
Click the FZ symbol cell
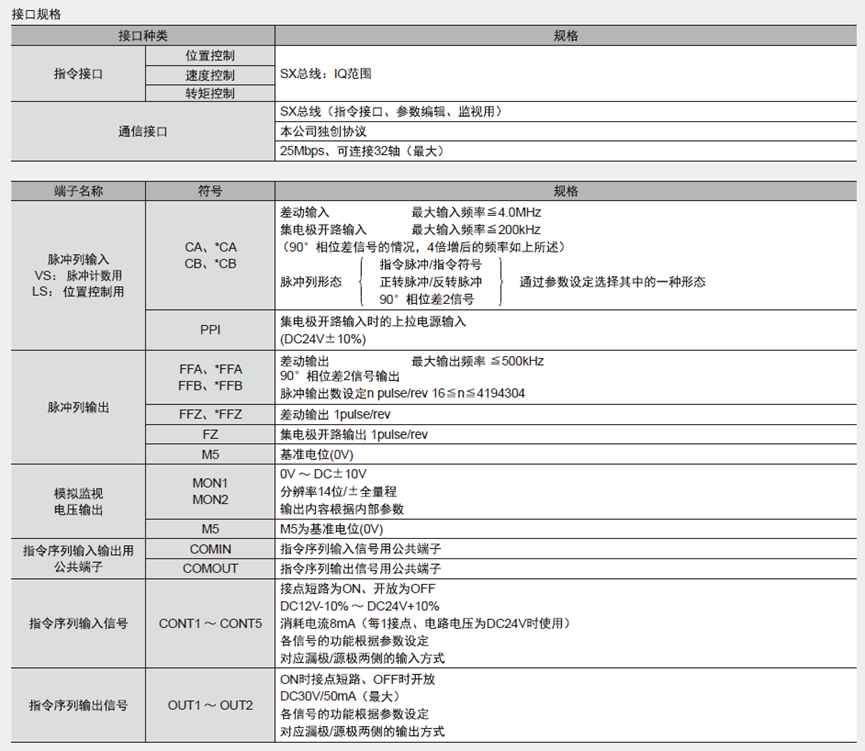210,435
